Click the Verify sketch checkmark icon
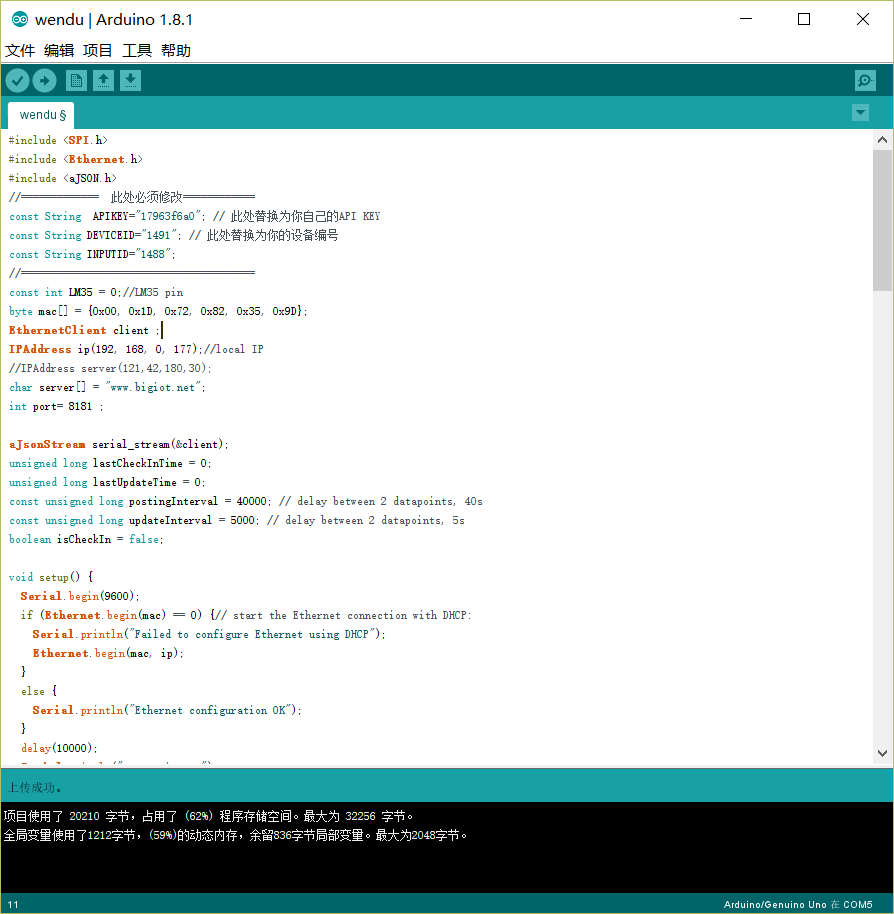 17,81
